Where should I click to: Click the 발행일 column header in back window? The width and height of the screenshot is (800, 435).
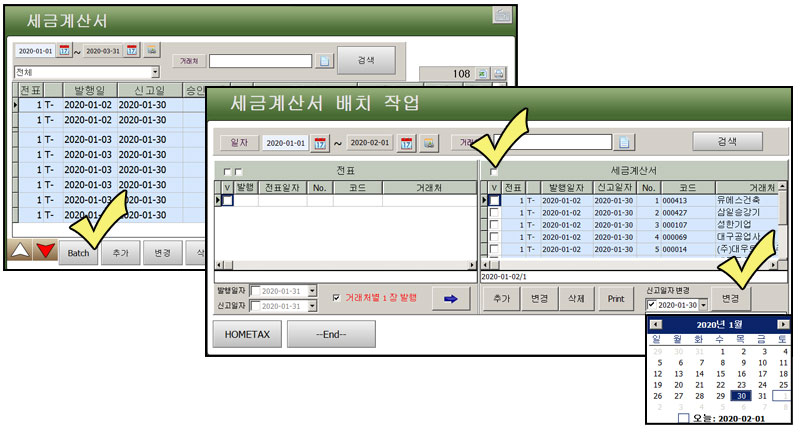click(x=89, y=90)
